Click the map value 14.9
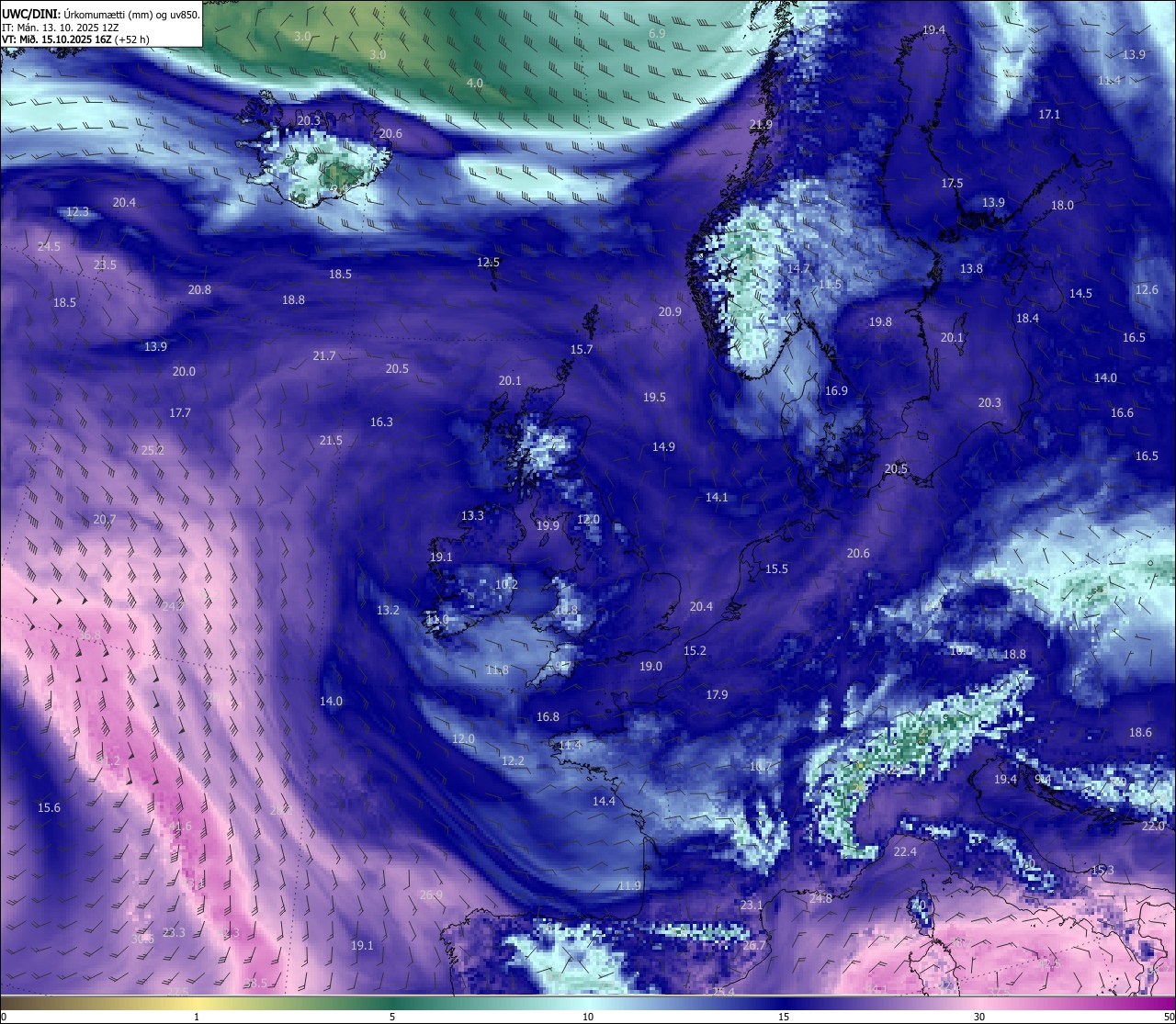Viewport: 1176px width, 1024px height. tap(663, 446)
